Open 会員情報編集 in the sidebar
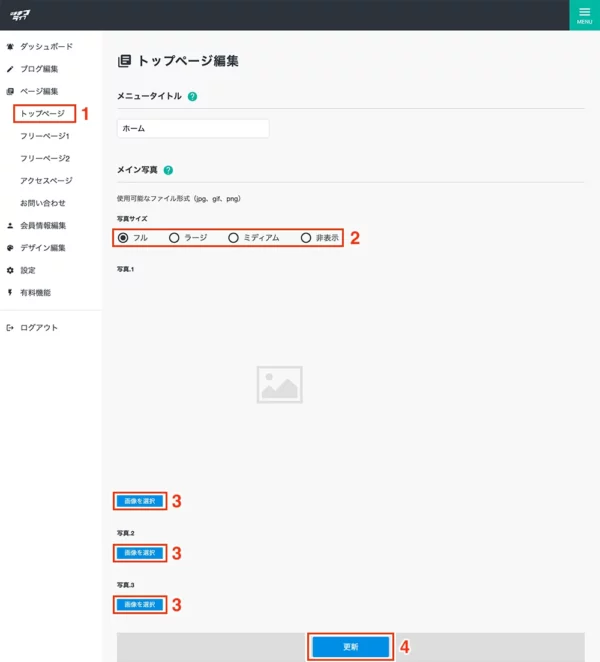The width and height of the screenshot is (600, 662). point(43,226)
